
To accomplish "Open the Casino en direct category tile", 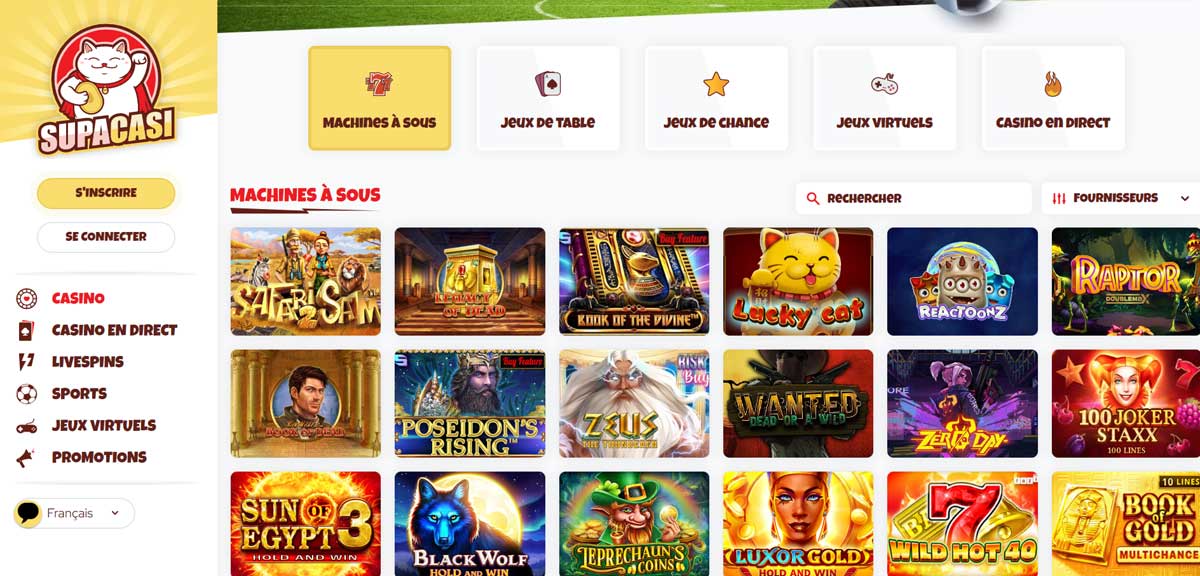I will click(x=1053, y=98).
